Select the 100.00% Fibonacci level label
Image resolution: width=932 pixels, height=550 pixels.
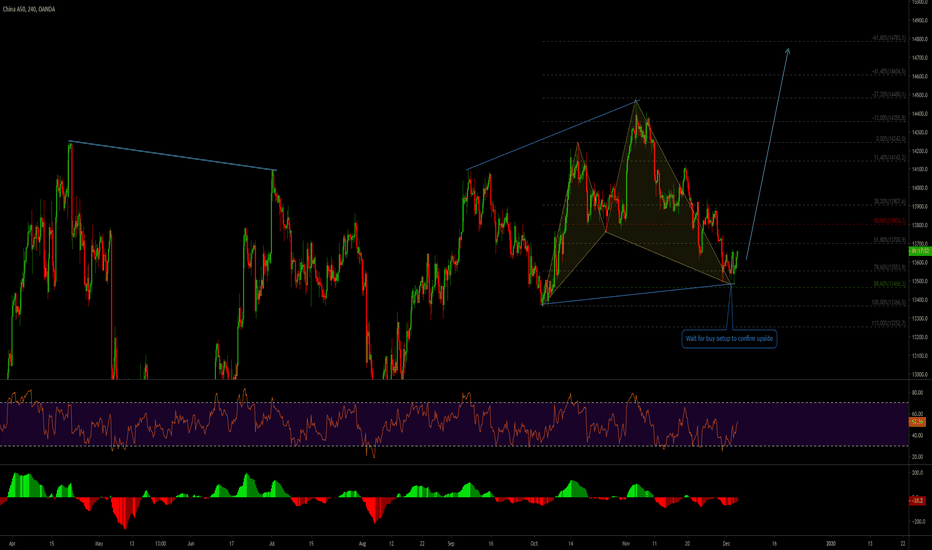point(889,303)
